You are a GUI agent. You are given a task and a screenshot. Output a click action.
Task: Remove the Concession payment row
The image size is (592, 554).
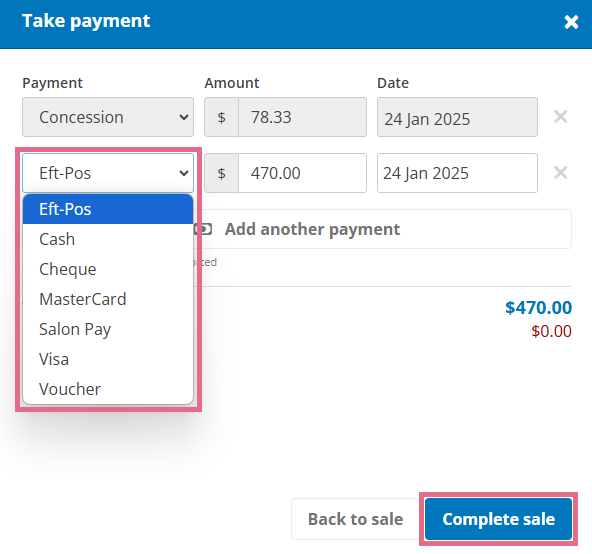560,117
